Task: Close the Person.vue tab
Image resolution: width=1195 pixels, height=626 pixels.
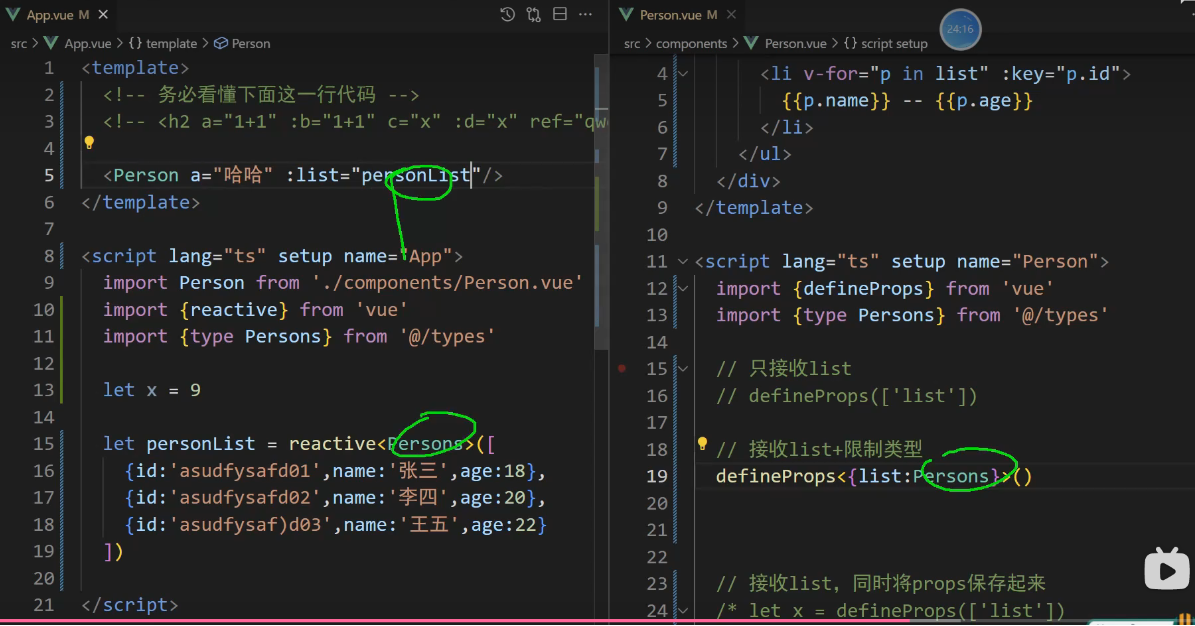Action: (732, 14)
